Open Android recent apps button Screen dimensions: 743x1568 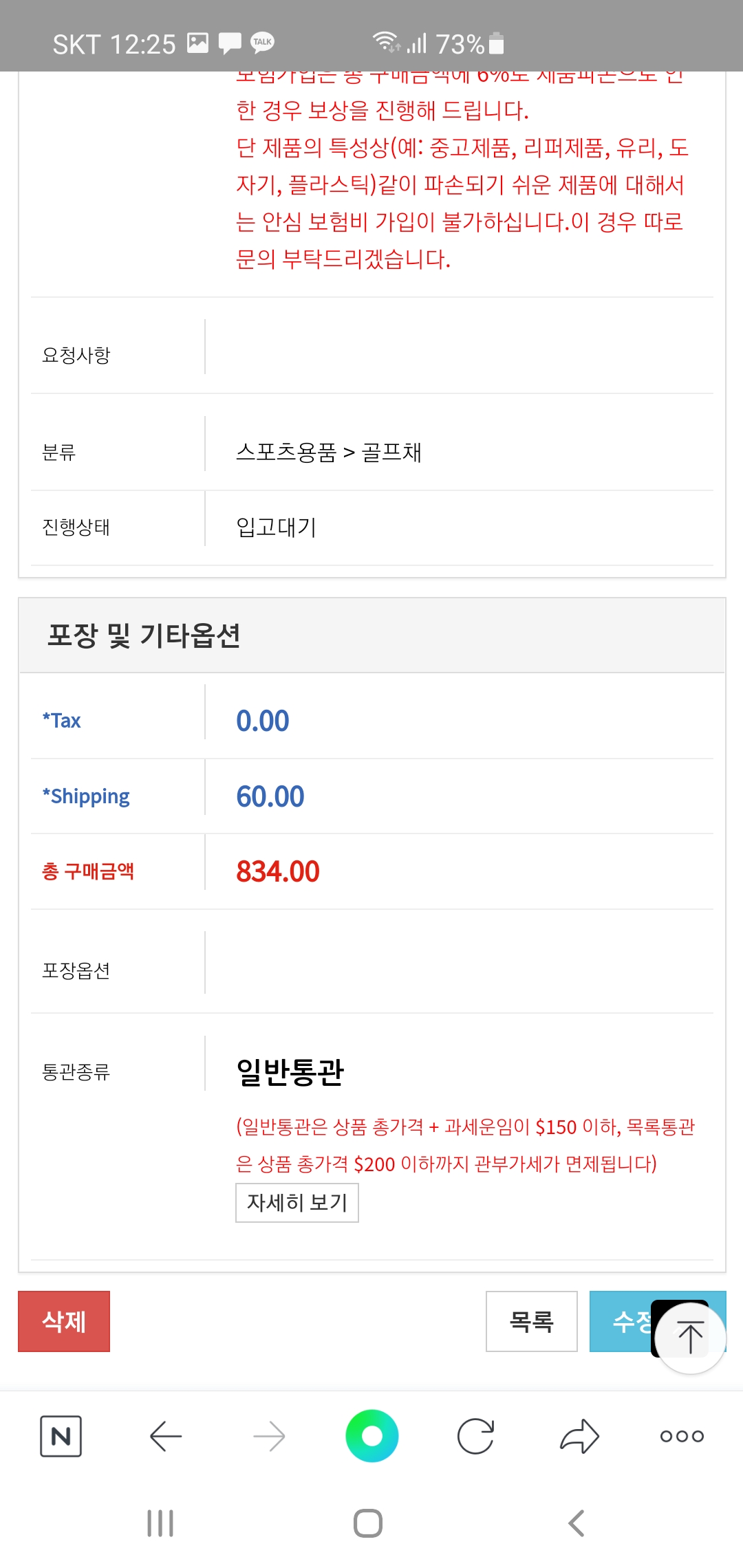[x=160, y=1523]
